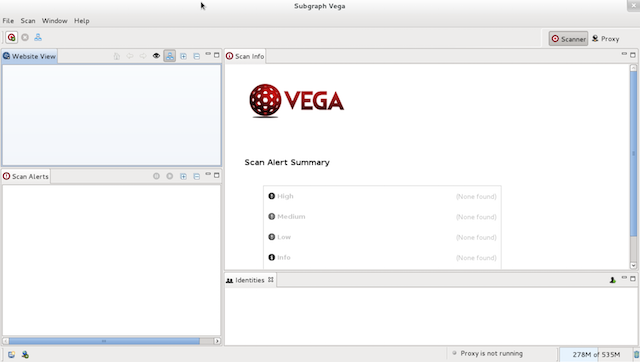The image size is (640, 362).
Task: Open the Scan menu
Action: point(28,21)
